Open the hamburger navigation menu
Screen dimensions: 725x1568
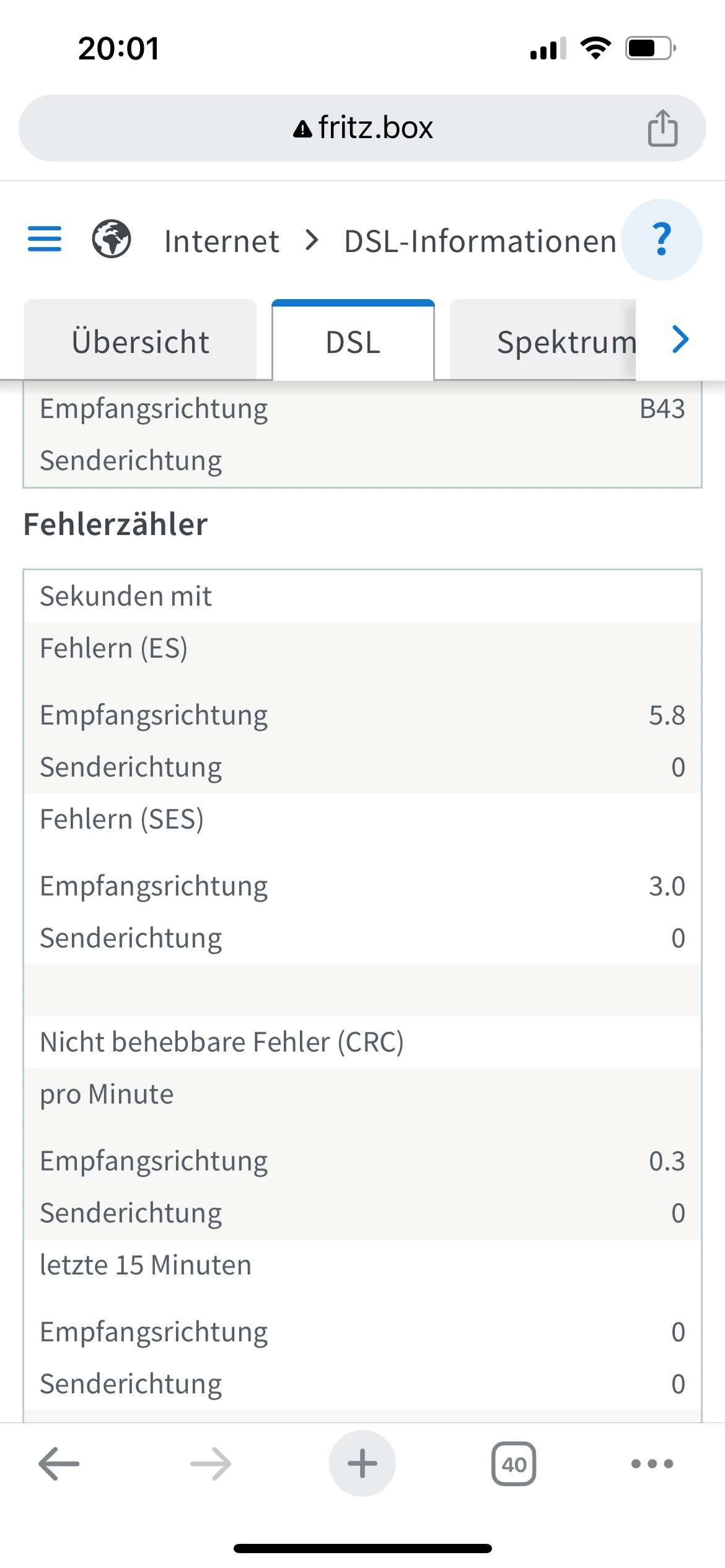45,240
